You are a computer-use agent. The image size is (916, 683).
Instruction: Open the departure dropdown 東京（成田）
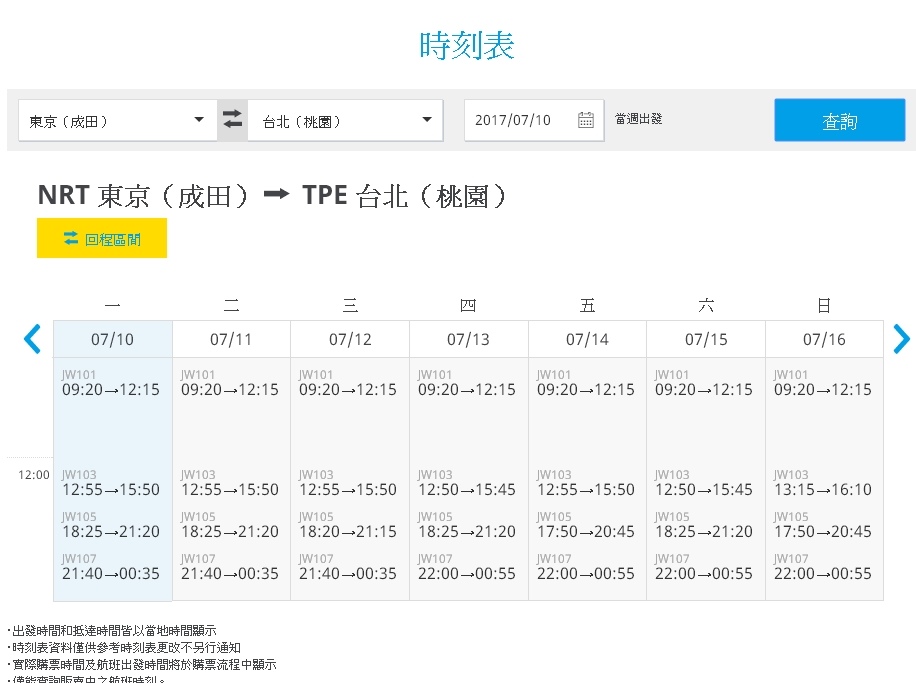point(117,120)
